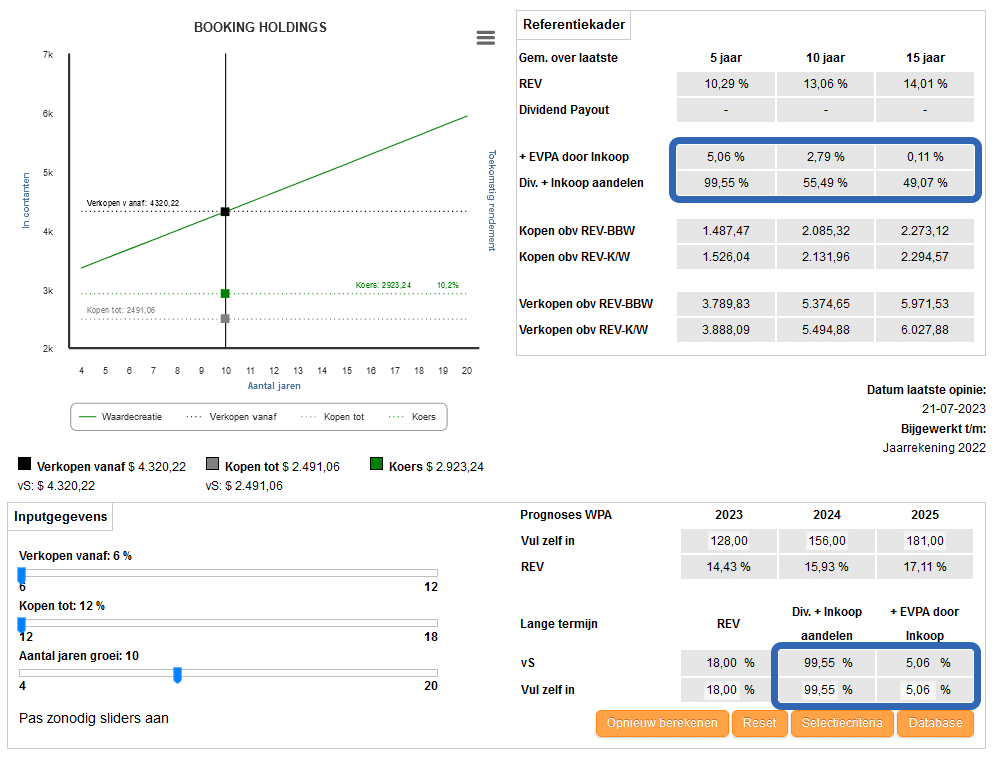Select the vS REV value 18,00
Viewport: 996px width, 758px height.
click(x=722, y=663)
